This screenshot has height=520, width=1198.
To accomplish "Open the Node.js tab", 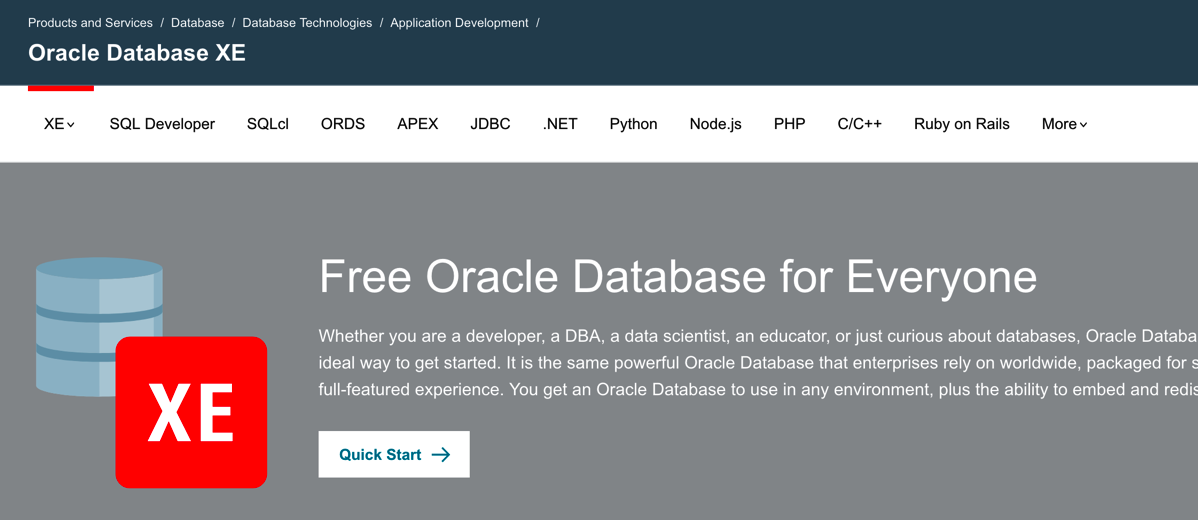I will coord(716,124).
